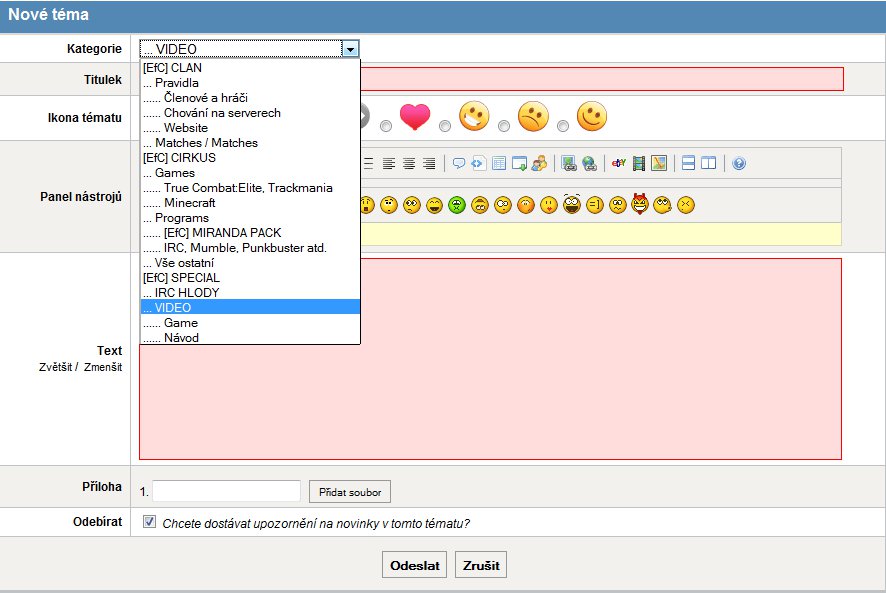Insert linked image using picture-chain icon
This screenshot has width=886, height=593.
coord(569,164)
